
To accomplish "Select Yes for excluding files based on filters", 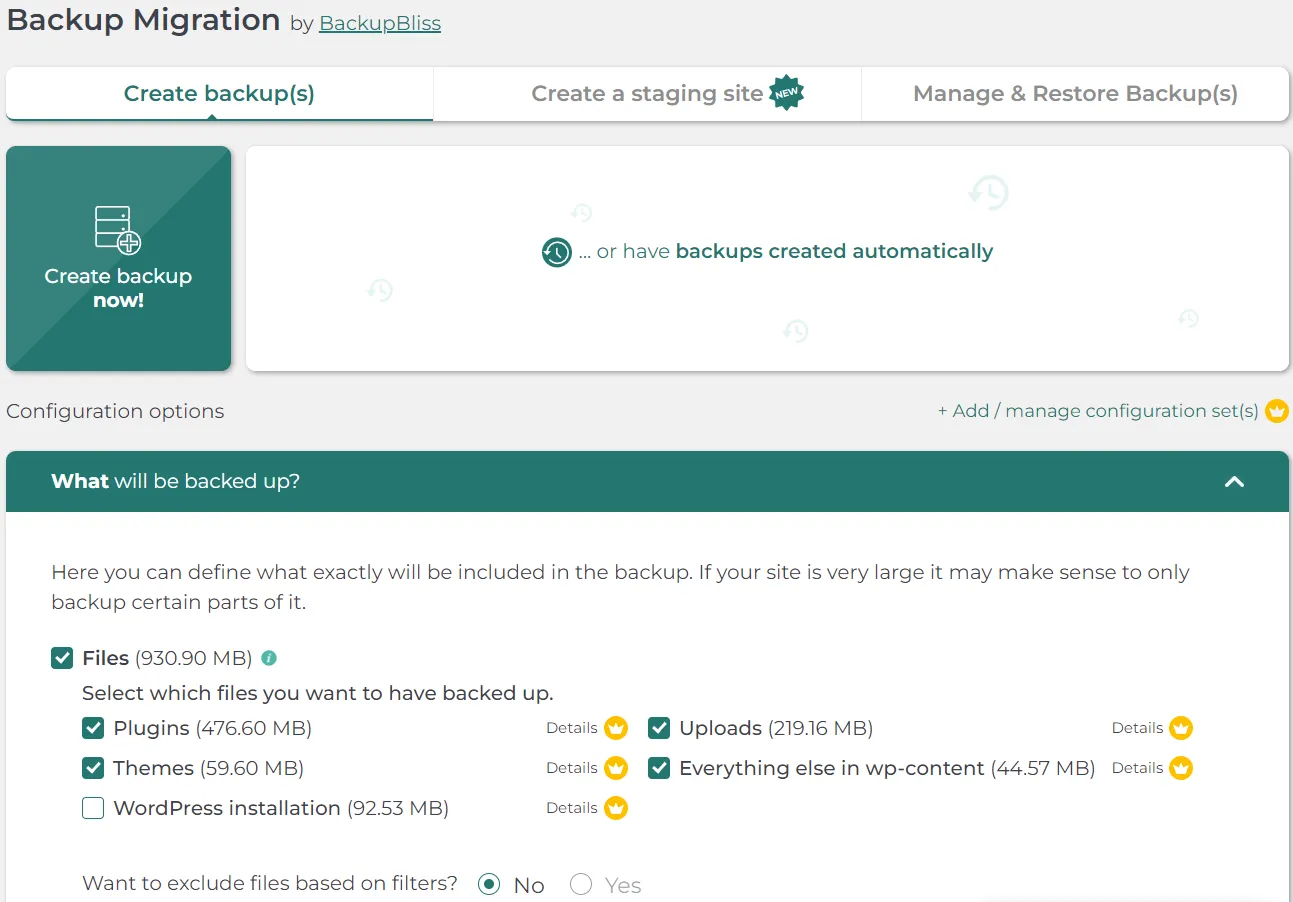I will tap(581, 884).
